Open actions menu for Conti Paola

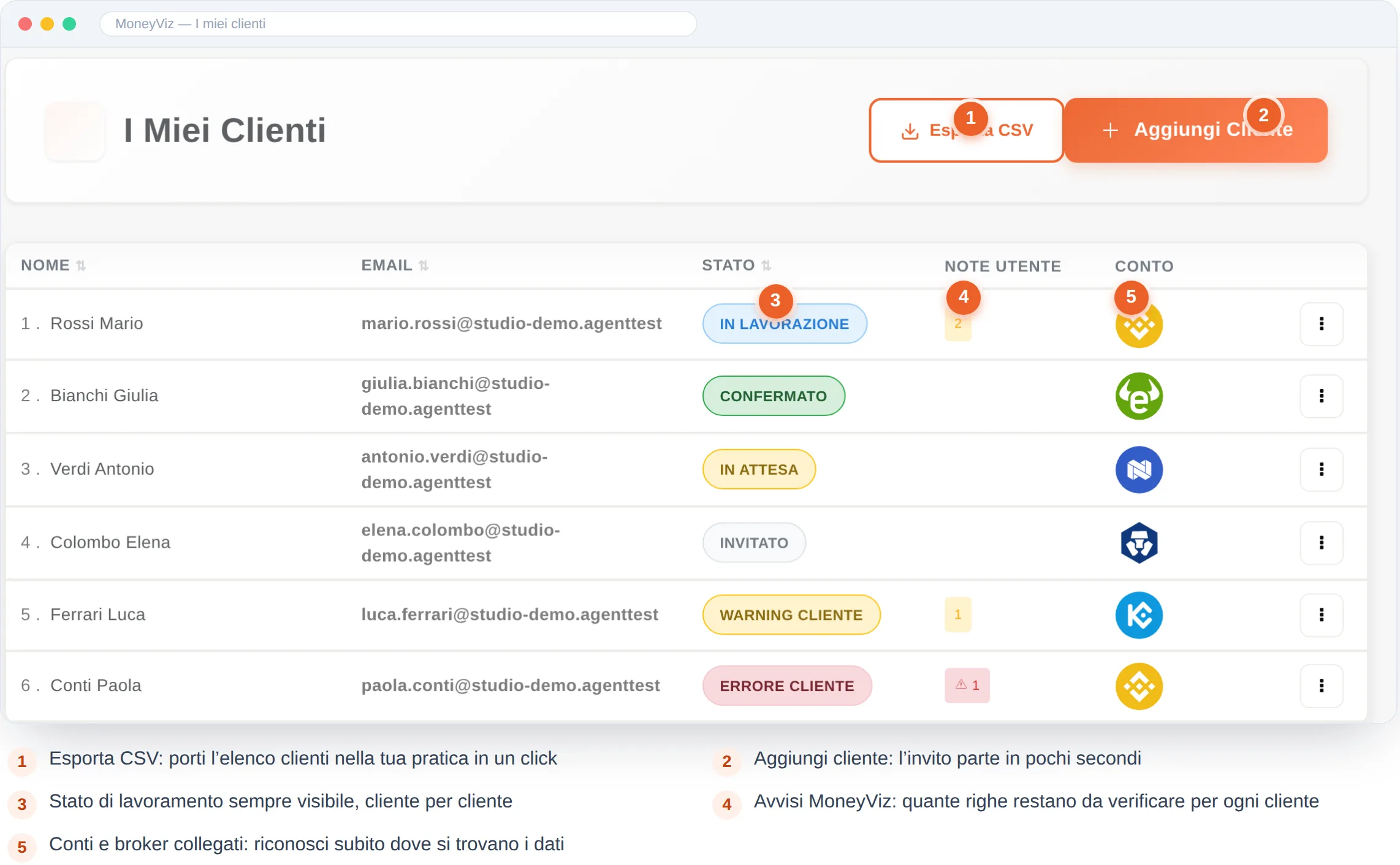(x=1322, y=686)
